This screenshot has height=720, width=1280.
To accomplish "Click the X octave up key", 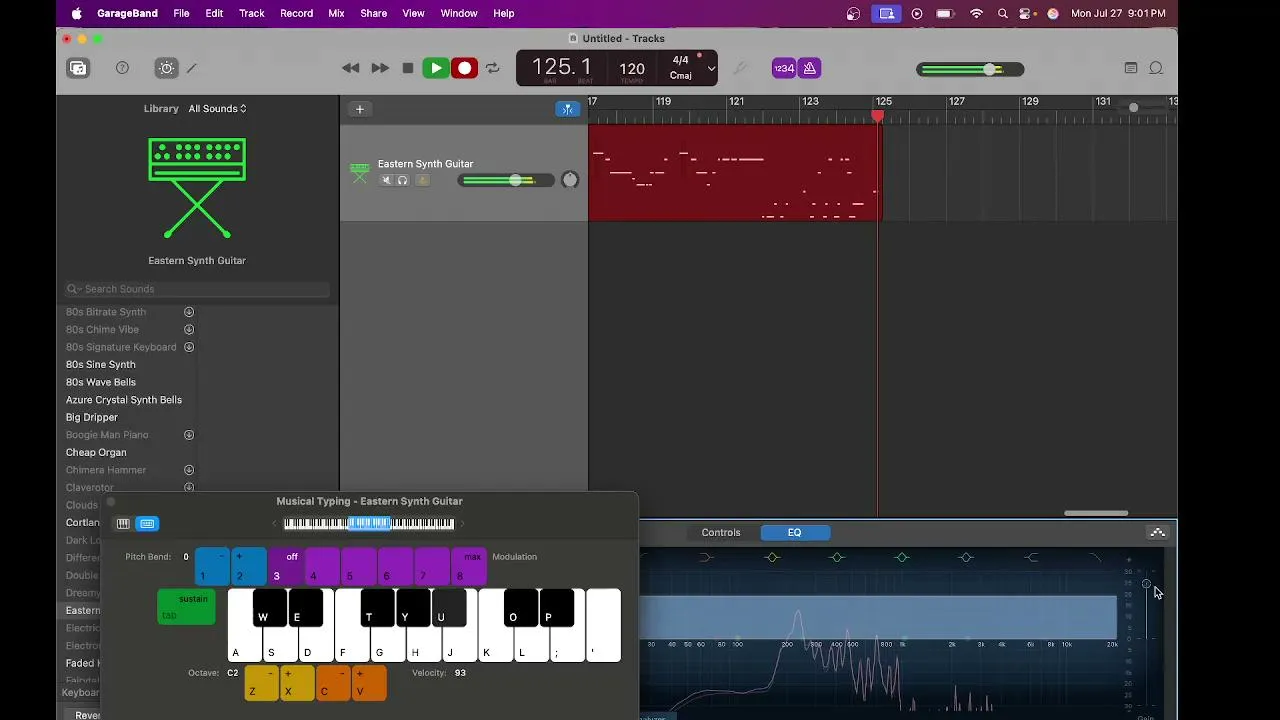I will pyautogui.click(x=297, y=684).
